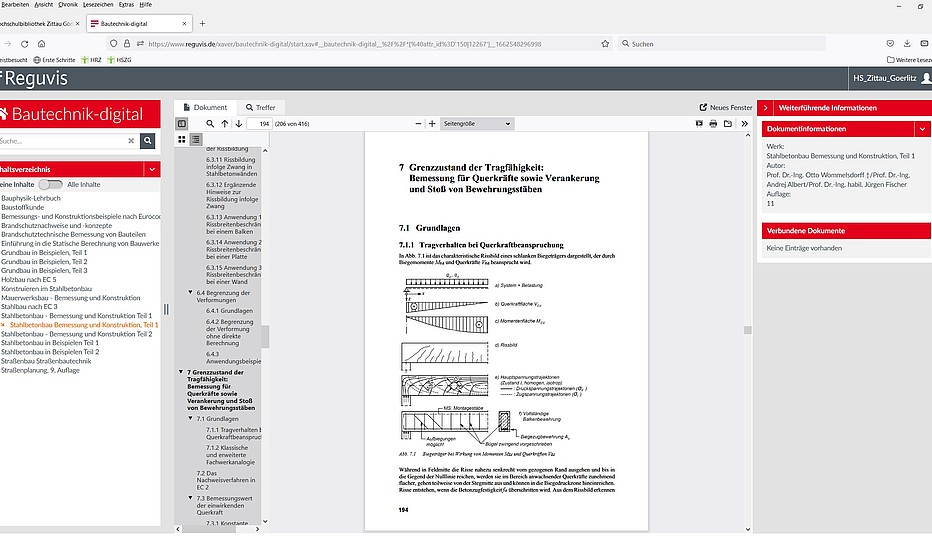Open the Seitengröße zoom dropdown
932x548 pixels.
(477, 124)
